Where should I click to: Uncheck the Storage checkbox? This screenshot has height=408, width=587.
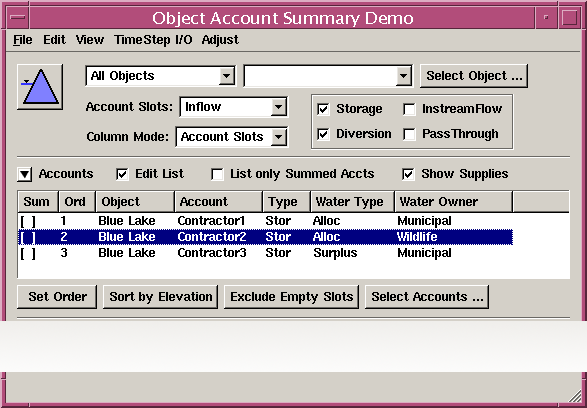click(323, 109)
